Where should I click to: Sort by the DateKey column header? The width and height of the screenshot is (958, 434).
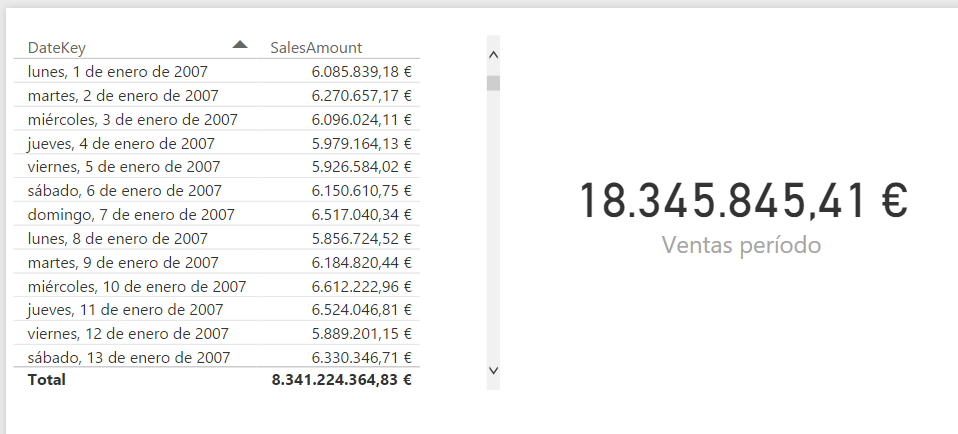point(57,47)
